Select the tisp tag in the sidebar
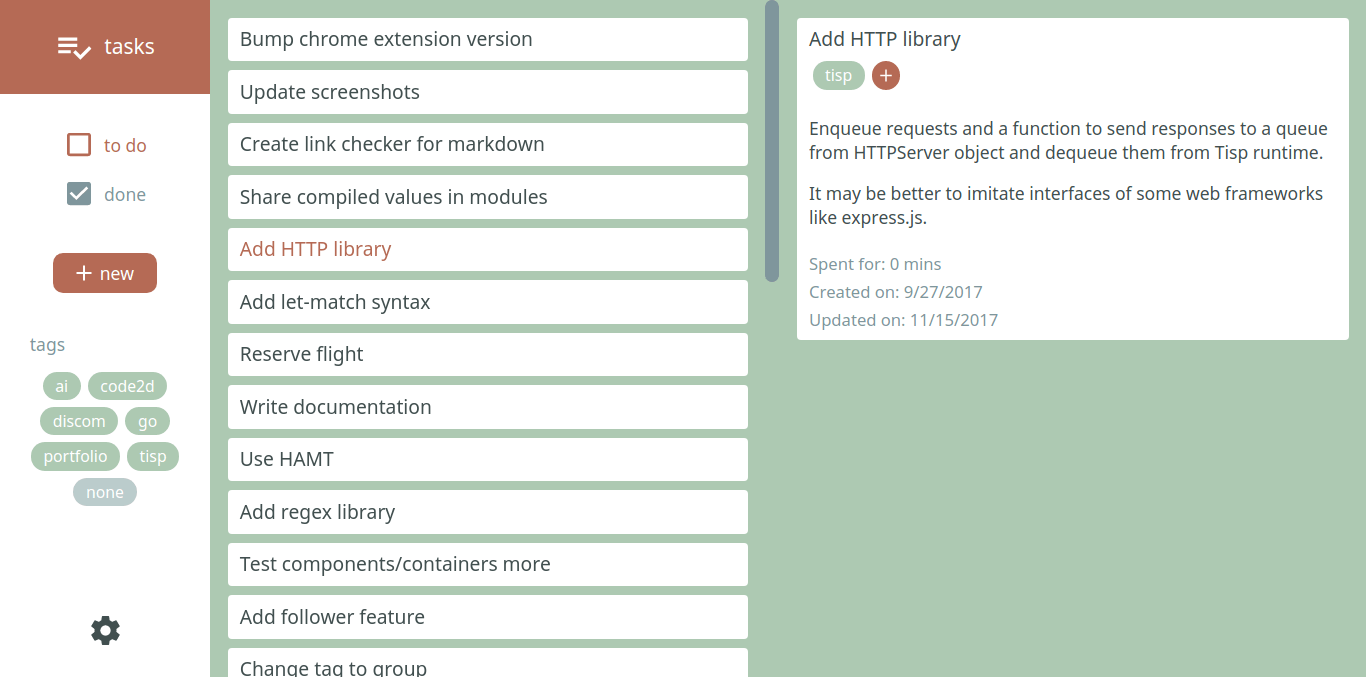The width and height of the screenshot is (1366, 677). (153, 456)
